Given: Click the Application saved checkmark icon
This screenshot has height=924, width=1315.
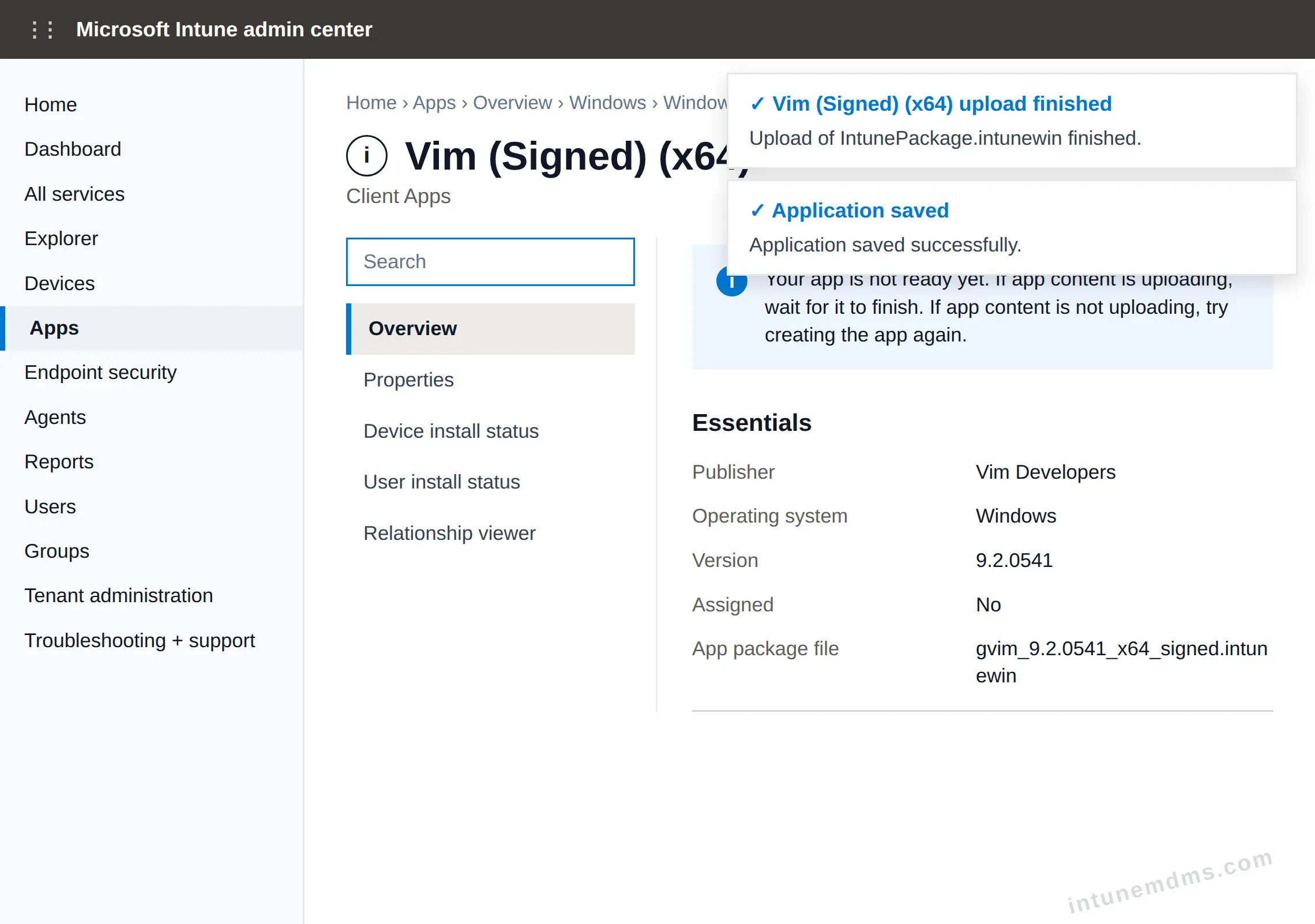Looking at the screenshot, I should pos(757,211).
